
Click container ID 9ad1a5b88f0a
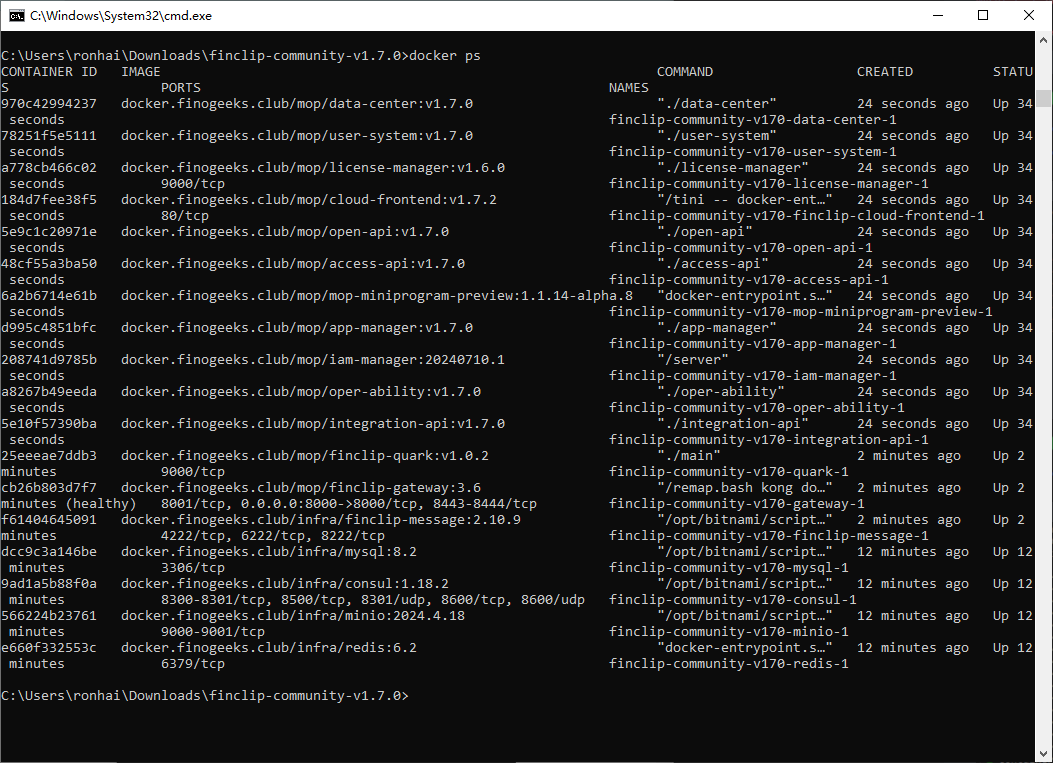[49, 584]
